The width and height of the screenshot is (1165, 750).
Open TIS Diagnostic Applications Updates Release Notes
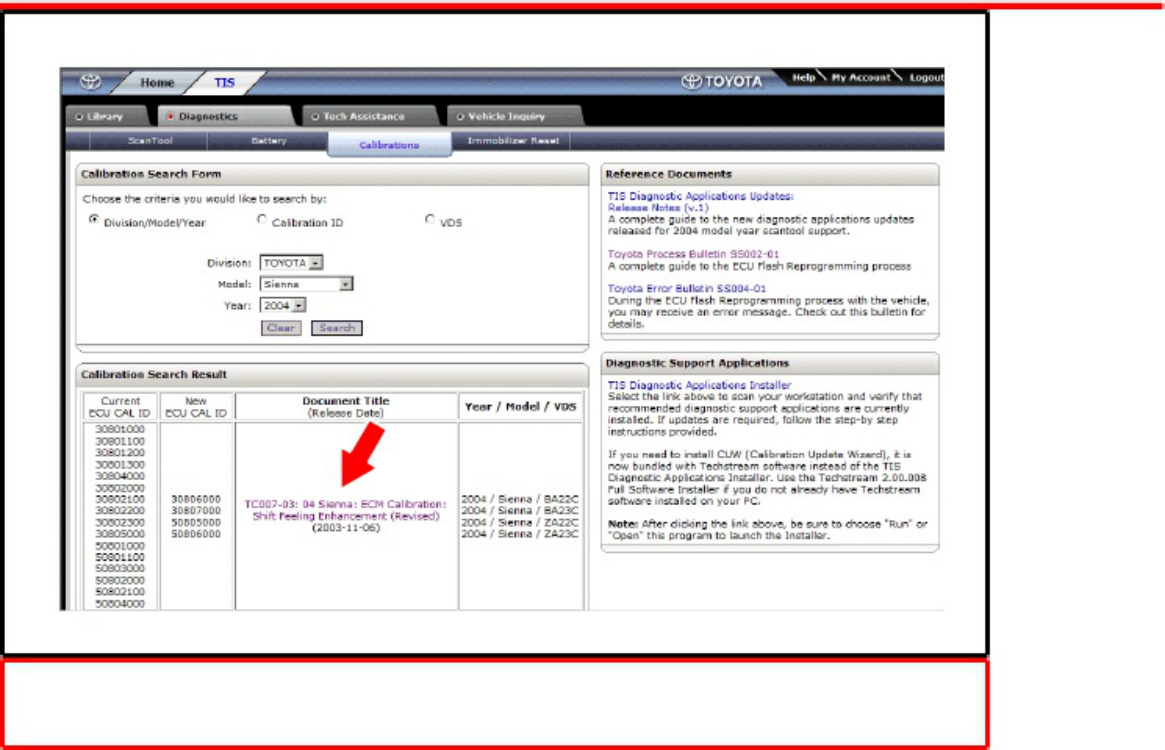coord(700,201)
